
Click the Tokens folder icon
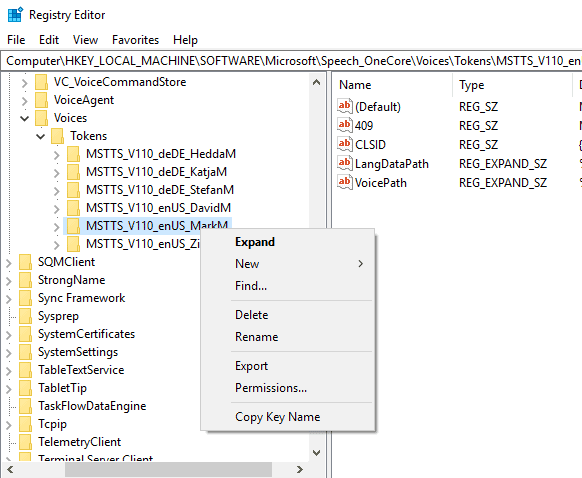click(57, 136)
